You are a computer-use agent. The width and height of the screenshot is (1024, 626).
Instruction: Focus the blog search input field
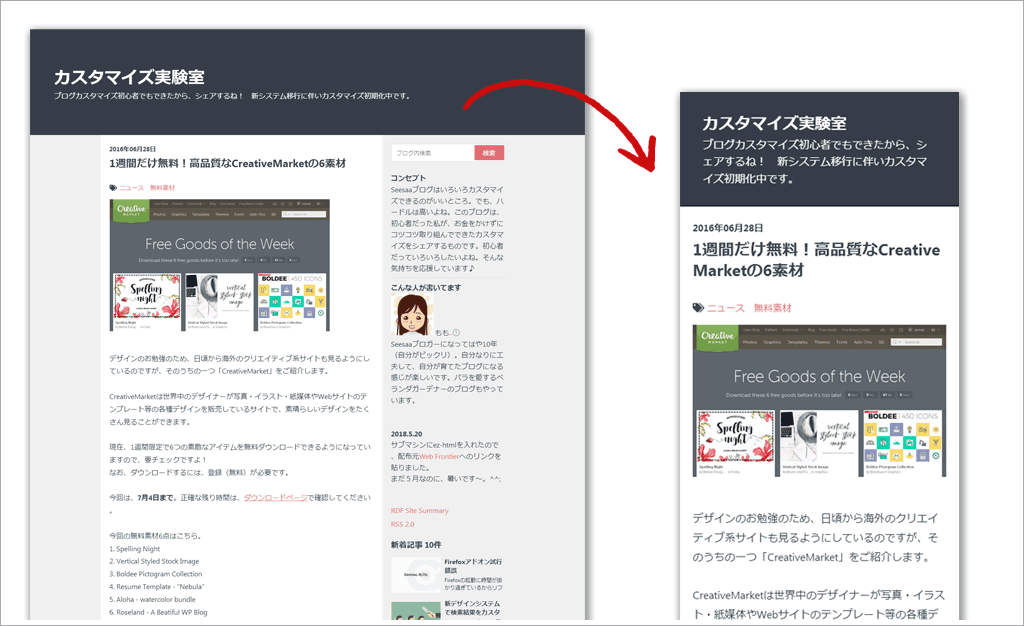pos(432,153)
